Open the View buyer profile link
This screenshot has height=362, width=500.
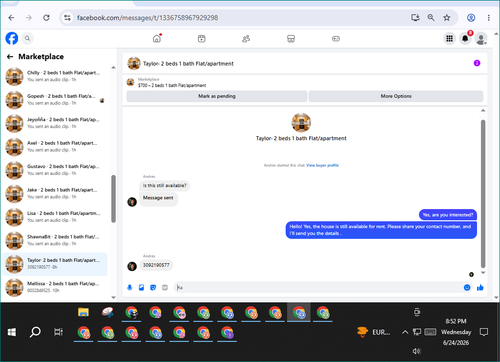click(322, 165)
